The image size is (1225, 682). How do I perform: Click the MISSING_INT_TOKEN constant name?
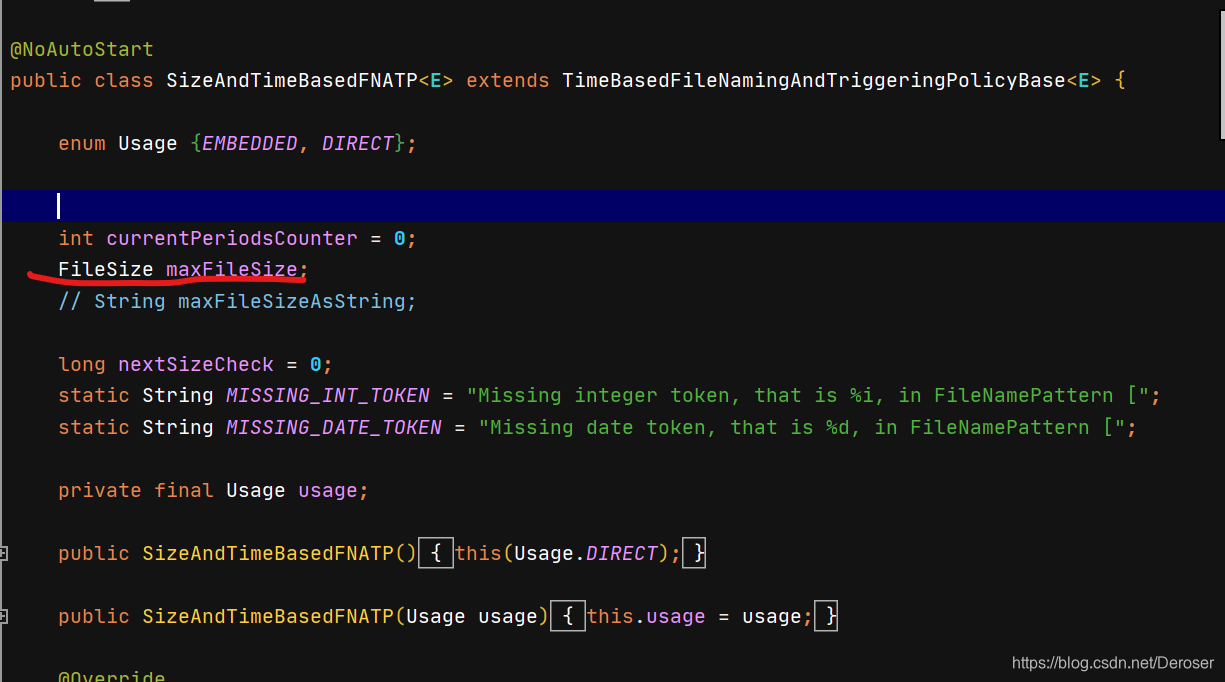tap(328, 395)
